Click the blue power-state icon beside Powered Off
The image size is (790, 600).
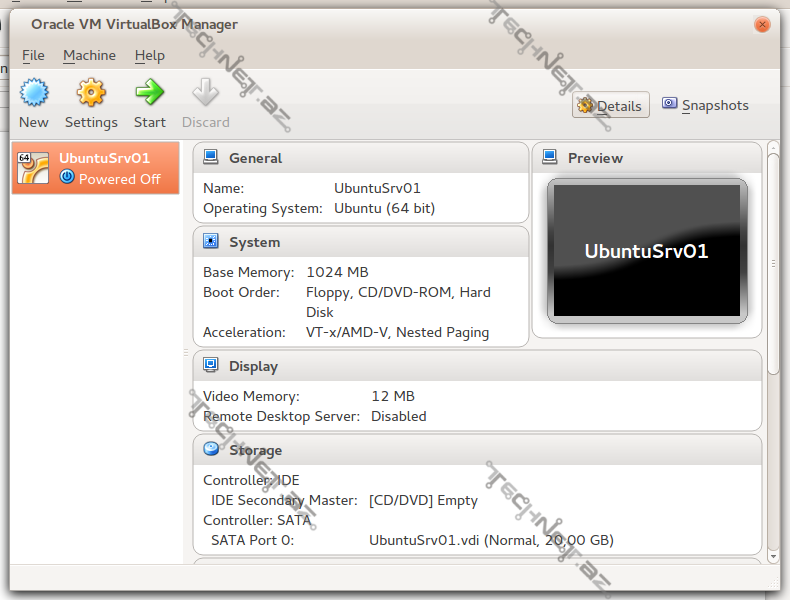click(67, 177)
